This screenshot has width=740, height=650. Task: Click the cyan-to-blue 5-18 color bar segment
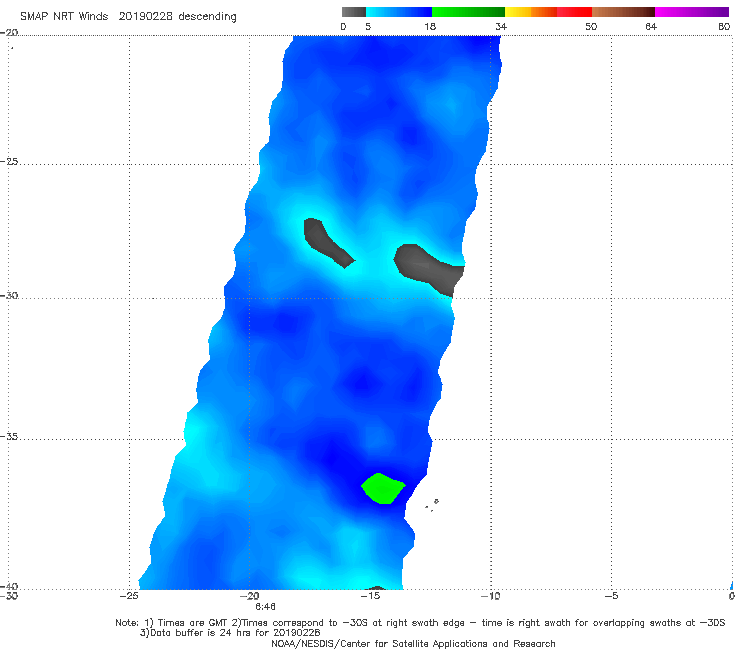(x=399, y=12)
